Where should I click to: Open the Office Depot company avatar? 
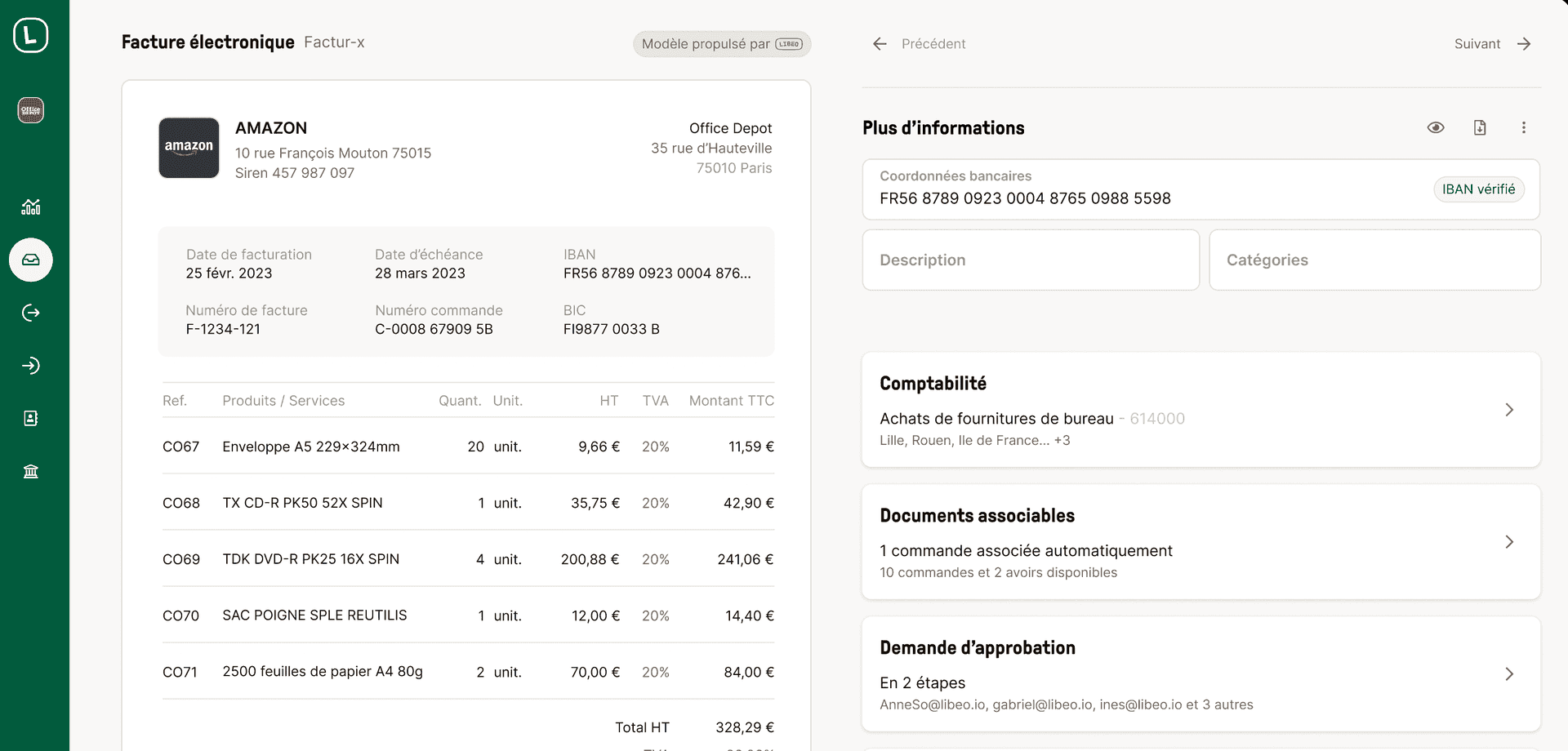coord(31,110)
